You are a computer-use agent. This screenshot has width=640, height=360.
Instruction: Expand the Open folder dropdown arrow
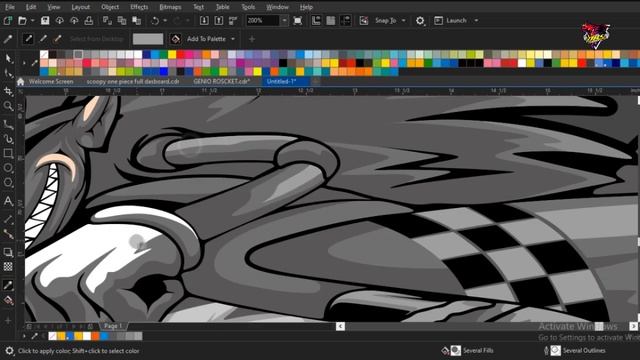coord(33,20)
